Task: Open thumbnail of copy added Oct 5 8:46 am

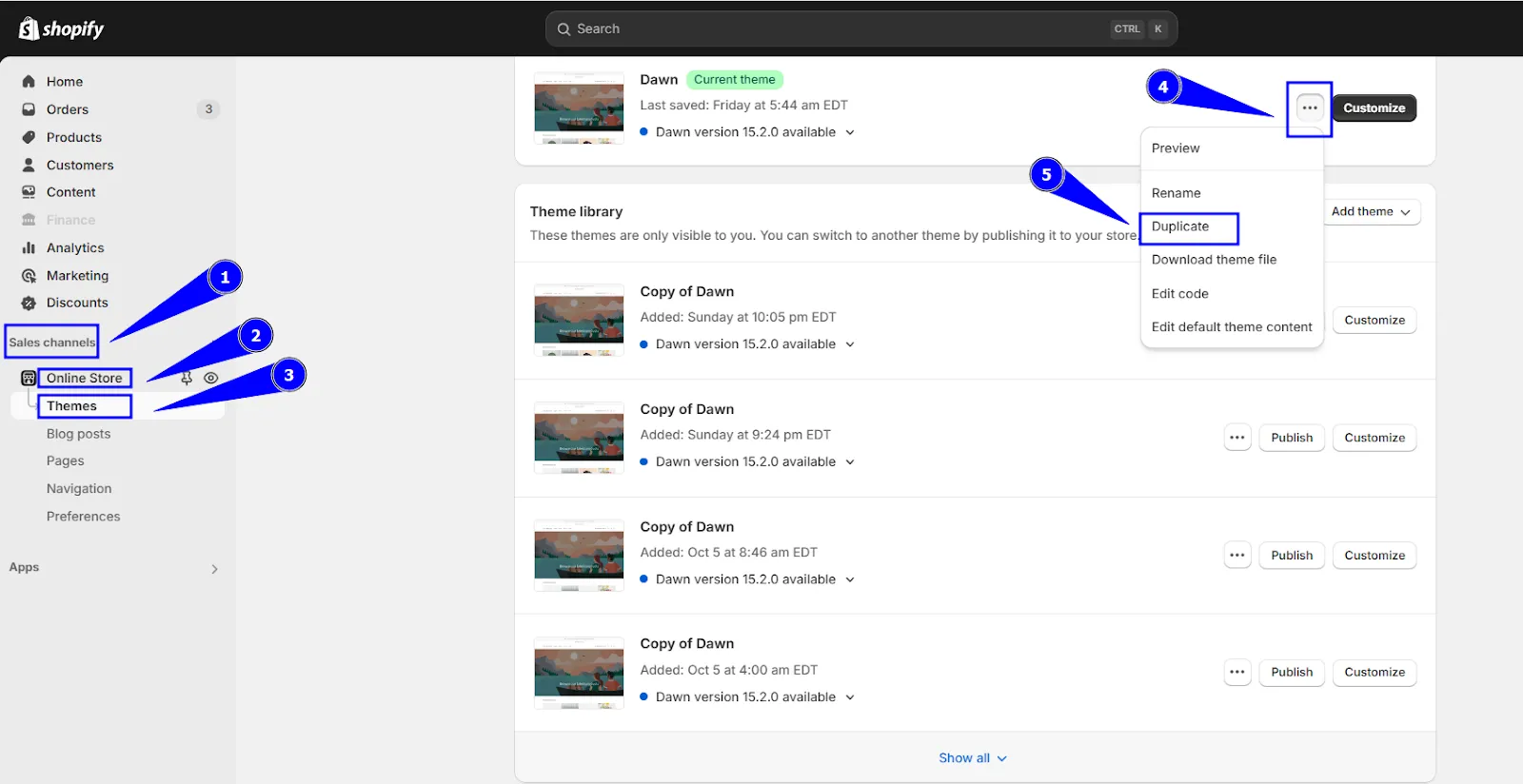Action: (x=579, y=555)
